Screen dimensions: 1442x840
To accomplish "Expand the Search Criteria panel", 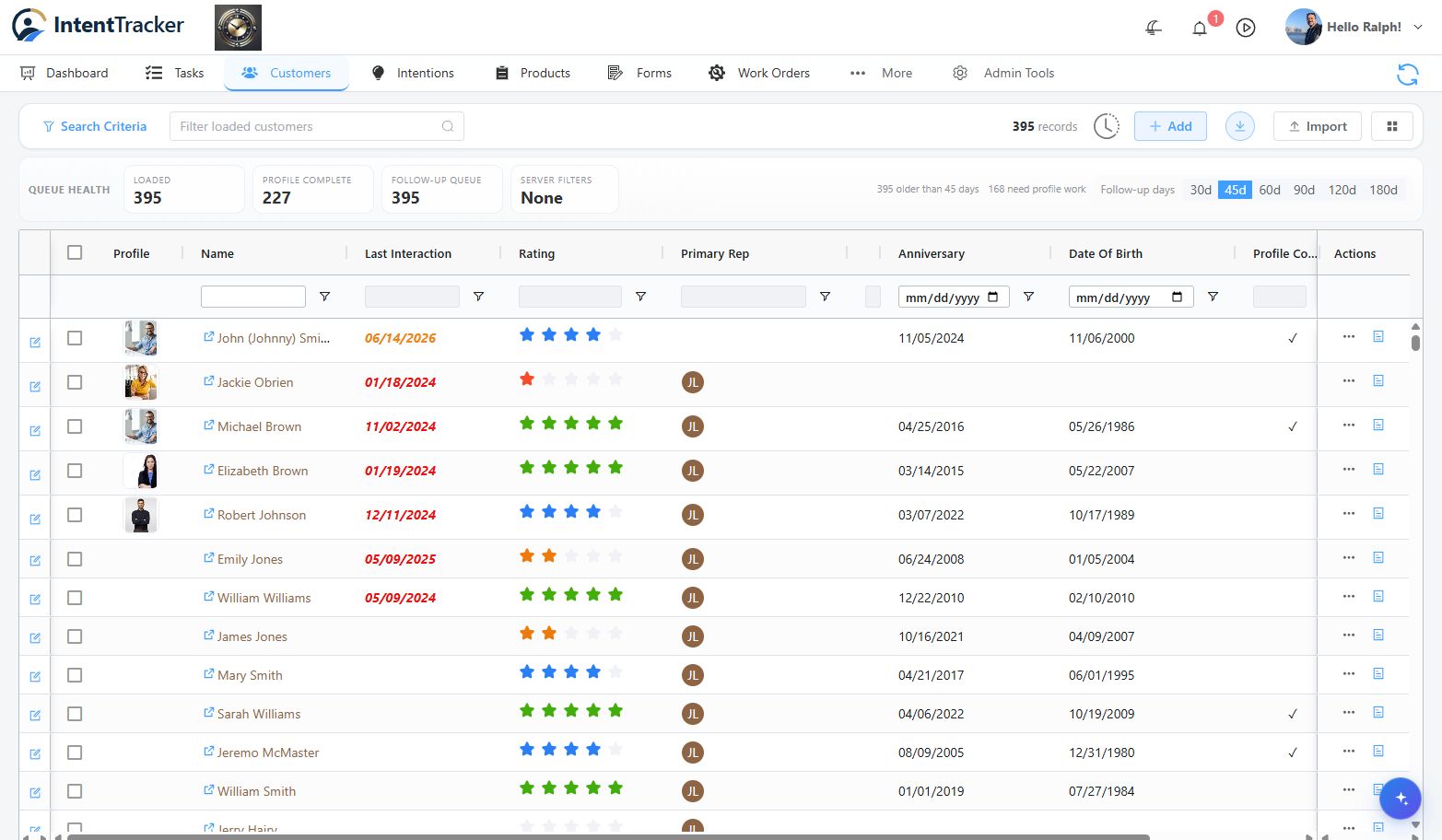I will pos(94,126).
